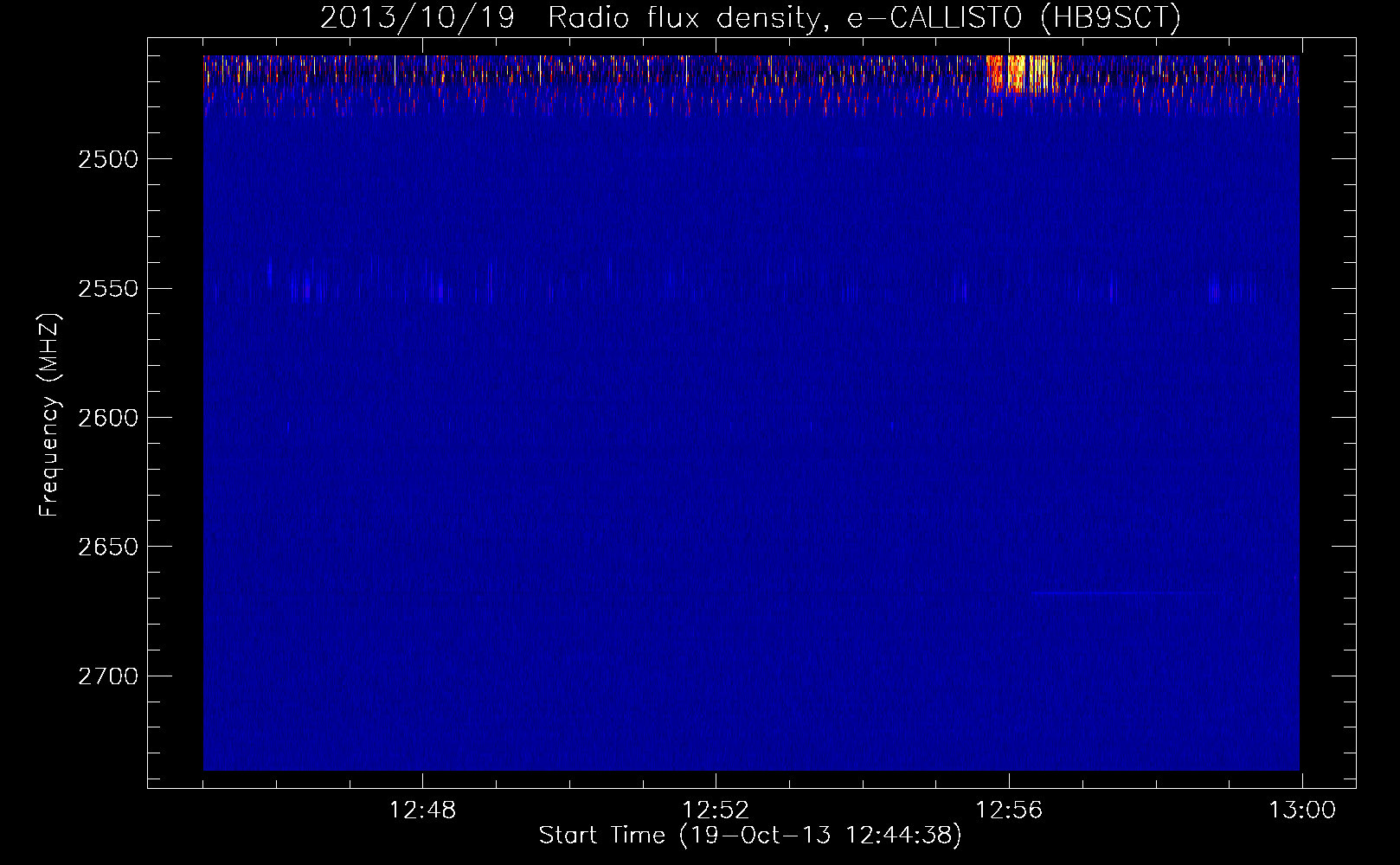Click the 12:56 time tick label

point(1009,811)
